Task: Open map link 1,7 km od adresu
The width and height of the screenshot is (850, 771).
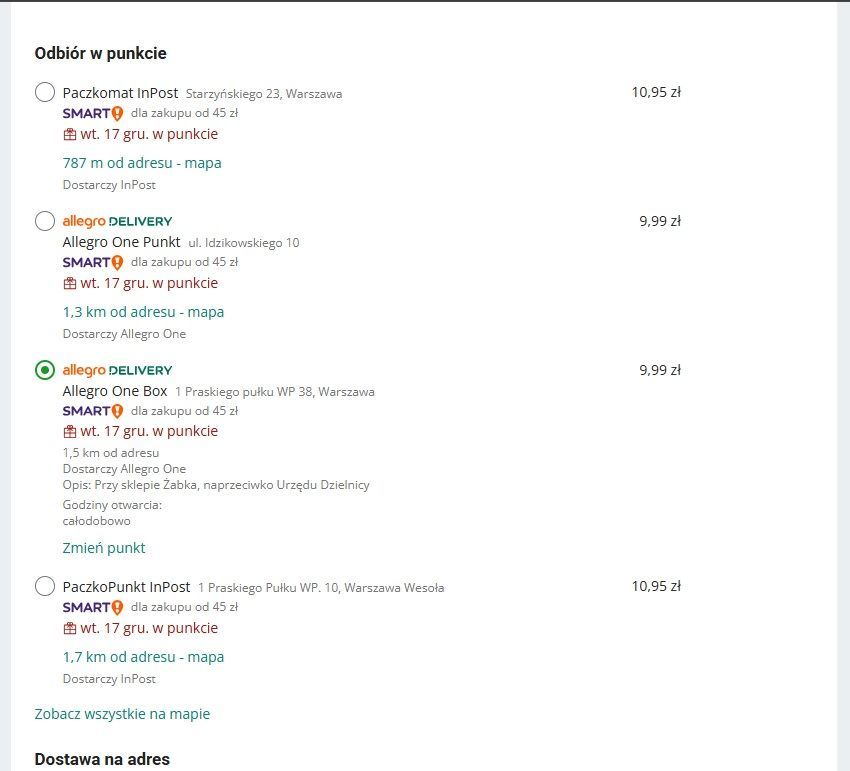Action: coord(143,657)
